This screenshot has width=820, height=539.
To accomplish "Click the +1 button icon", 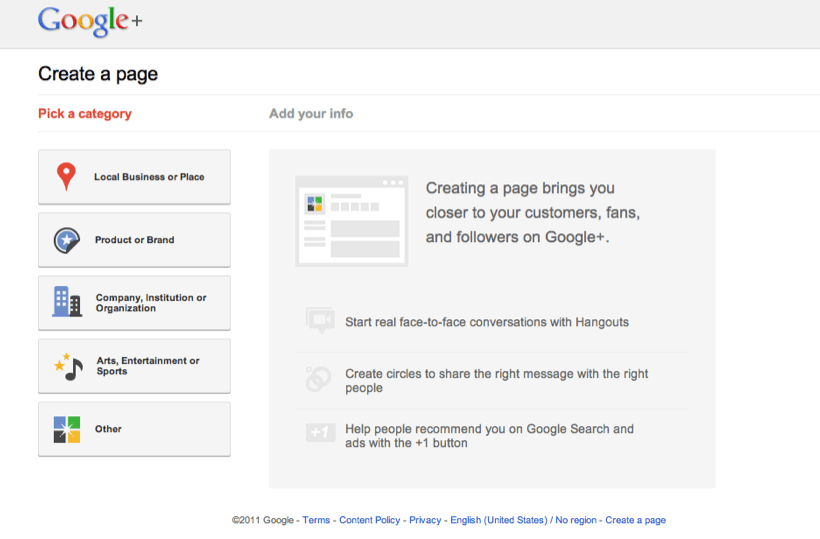I will coord(319,433).
